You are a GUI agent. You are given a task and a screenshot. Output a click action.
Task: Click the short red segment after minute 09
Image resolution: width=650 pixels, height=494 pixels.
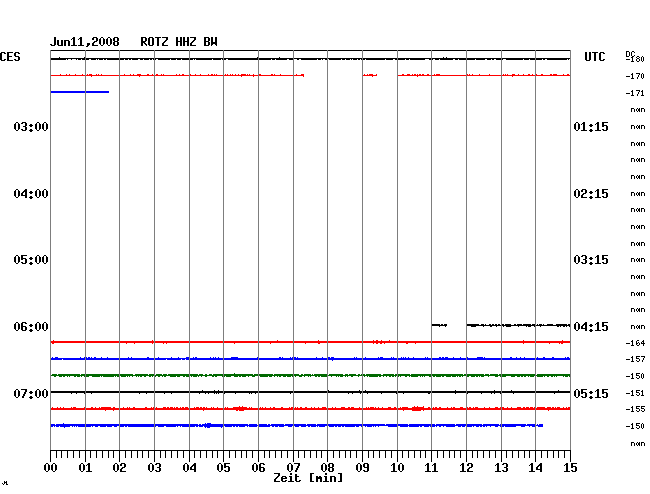tap(370, 75)
